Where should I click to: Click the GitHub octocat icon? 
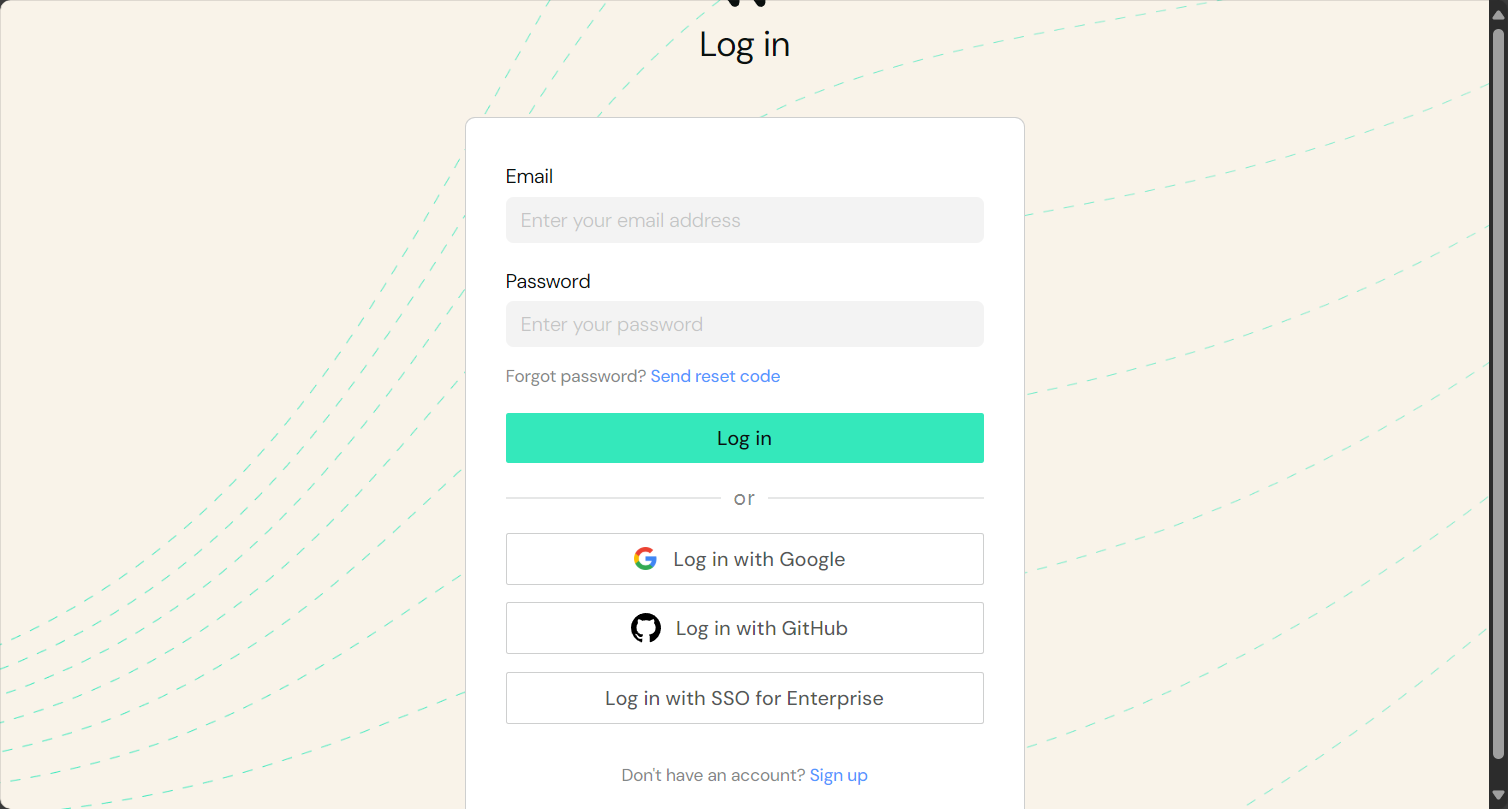[646, 628]
